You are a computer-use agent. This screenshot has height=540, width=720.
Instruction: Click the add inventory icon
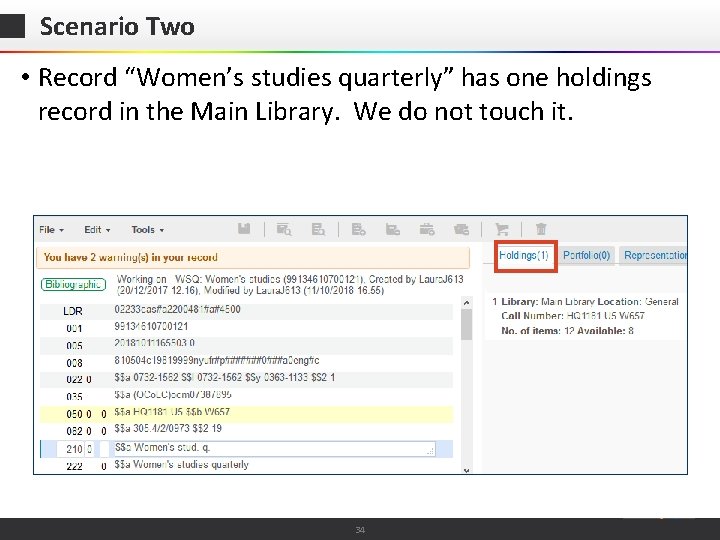pyautogui.click(x=393, y=229)
